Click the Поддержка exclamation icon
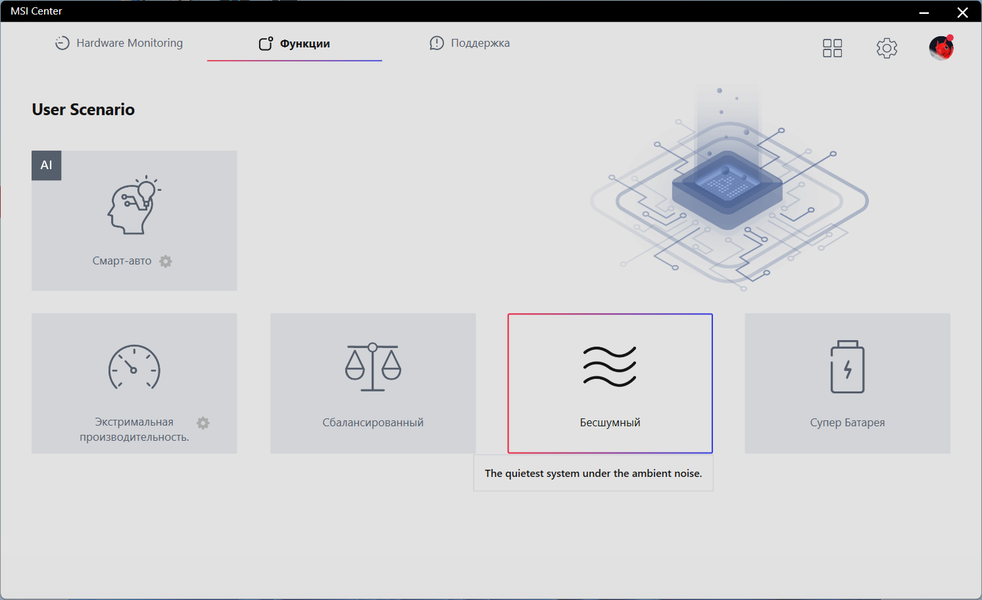 click(x=437, y=43)
